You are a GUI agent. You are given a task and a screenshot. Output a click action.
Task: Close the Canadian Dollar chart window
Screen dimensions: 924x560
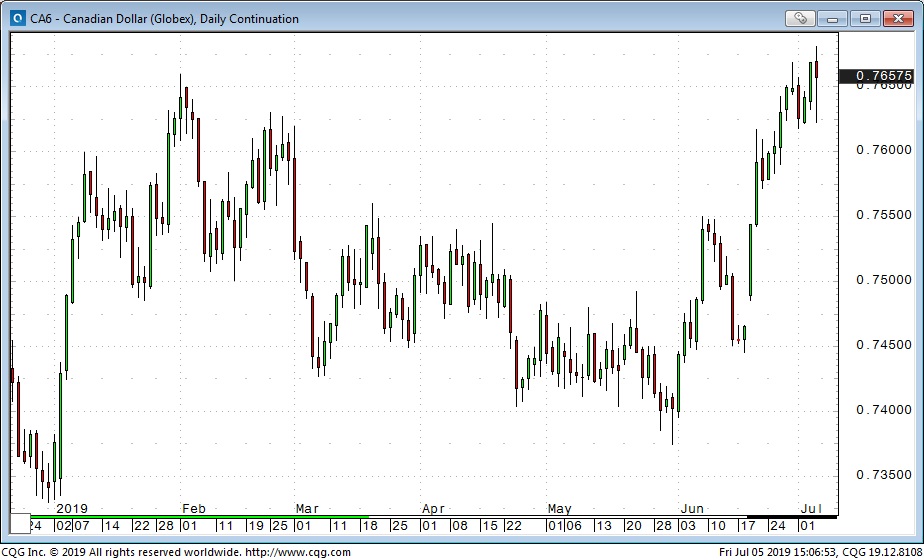pos(897,18)
